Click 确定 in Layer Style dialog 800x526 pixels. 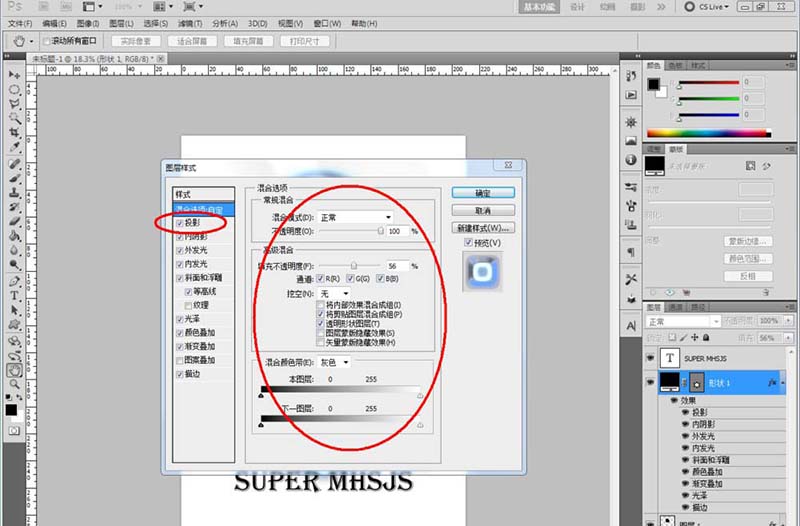483,193
